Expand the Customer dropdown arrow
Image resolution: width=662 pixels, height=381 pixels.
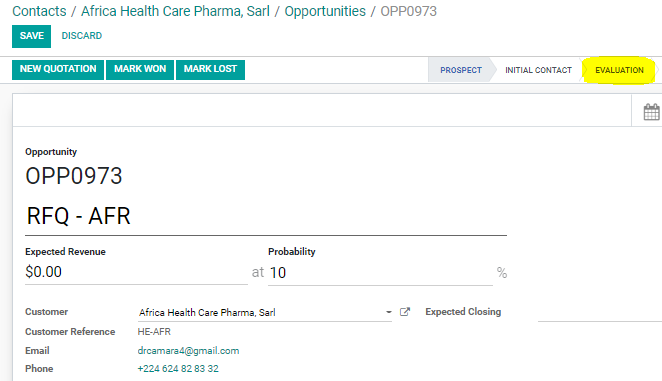388,312
